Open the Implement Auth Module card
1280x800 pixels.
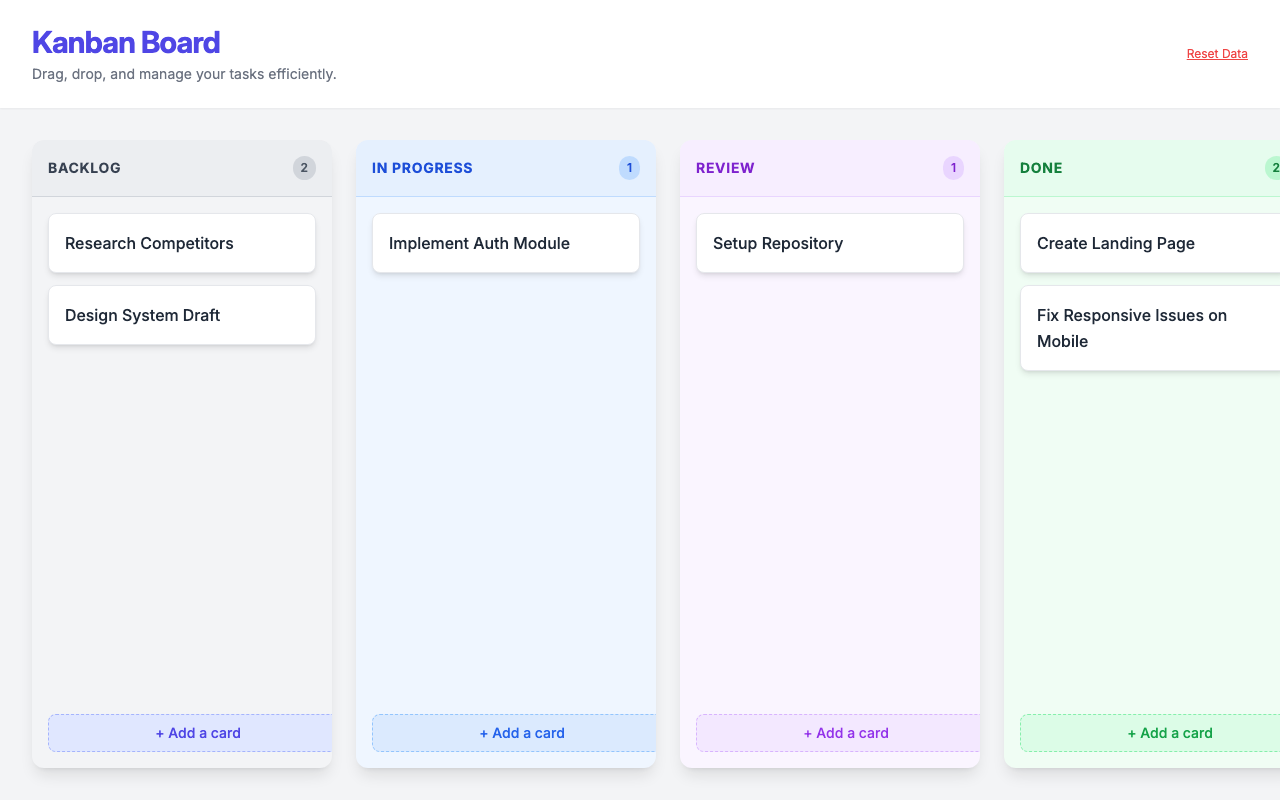[x=505, y=243]
